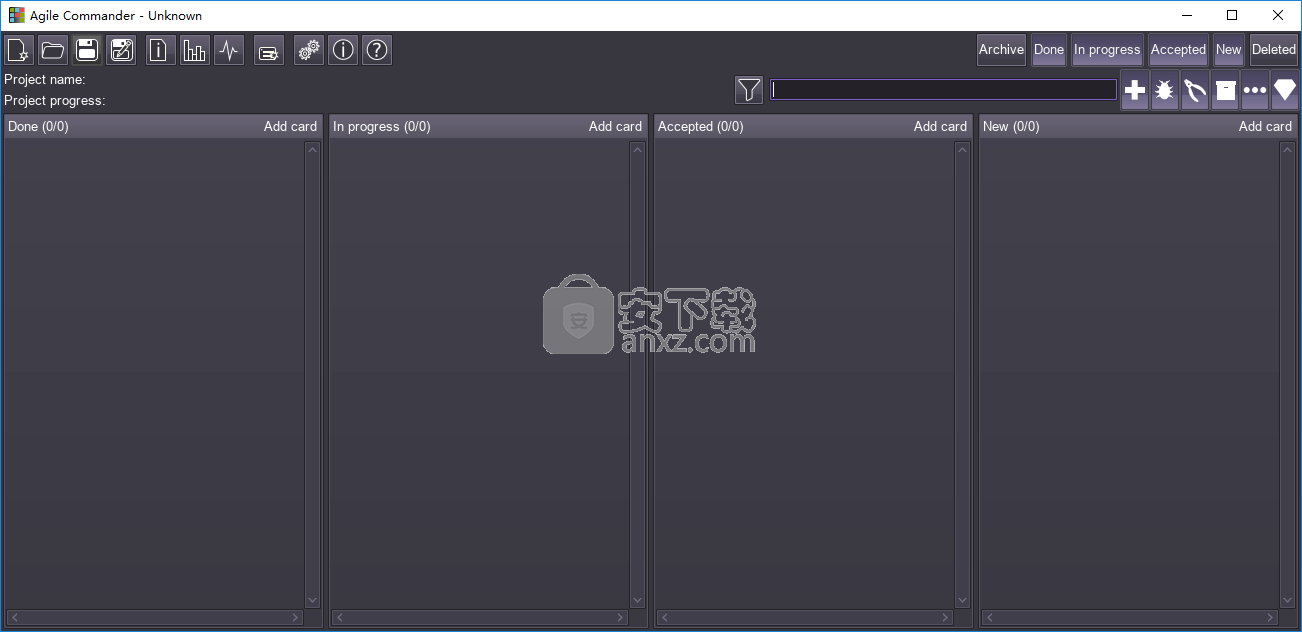The width and height of the screenshot is (1302, 632).
Task: Open a project from folder icon
Action: pos(53,50)
